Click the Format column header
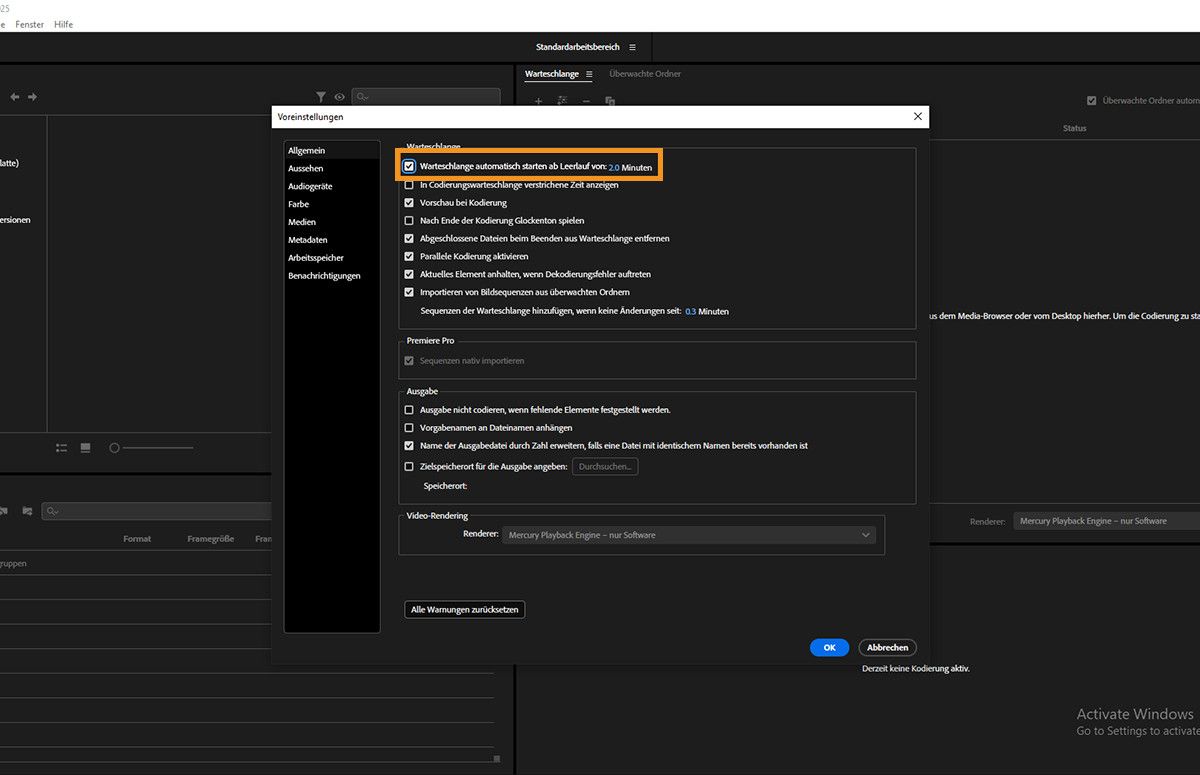This screenshot has width=1200, height=775. pyautogui.click(x=137, y=539)
